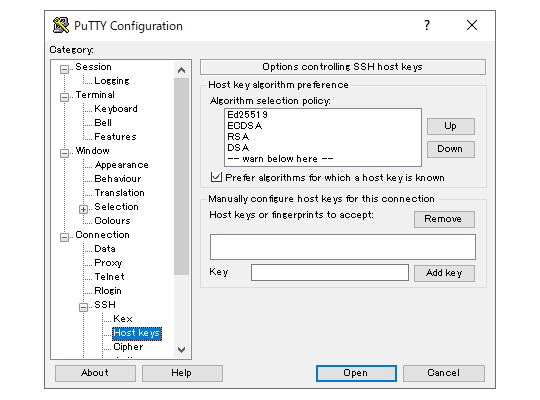Click the category tree scroll up arrow
The width and height of the screenshot is (540, 400).
click(181, 70)
